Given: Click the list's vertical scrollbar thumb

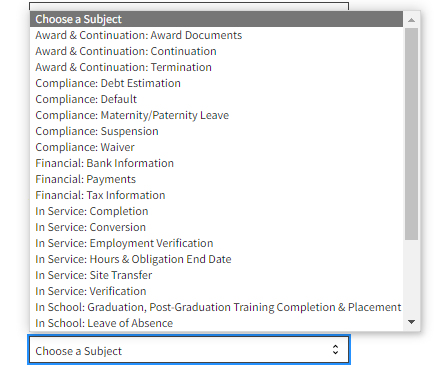Looking at the screenshot, I should [411, 134].
